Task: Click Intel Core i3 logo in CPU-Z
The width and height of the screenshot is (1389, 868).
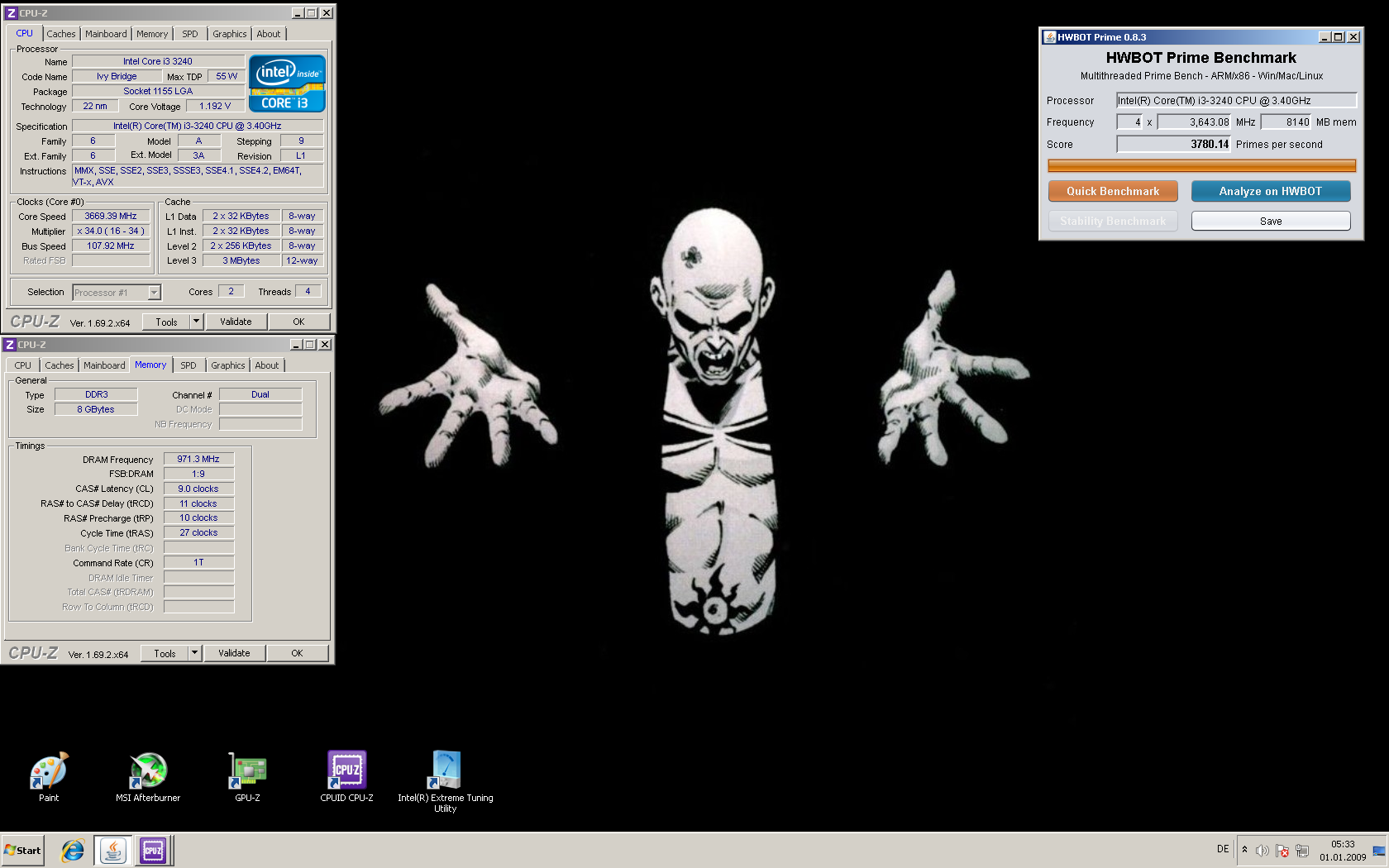Action: [x=287, y=83]
